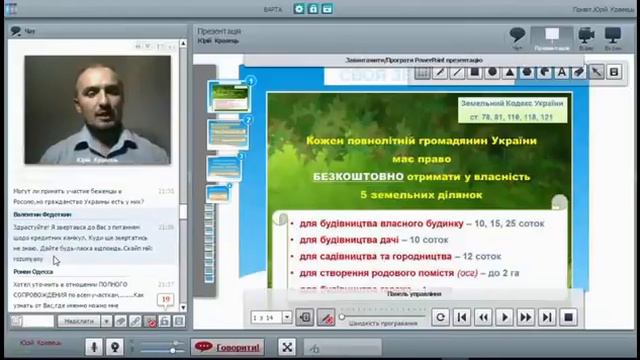Click the red-marked icon in chat toolbar
The height and width of the screenshot is (360, 640).
point(150,322)
